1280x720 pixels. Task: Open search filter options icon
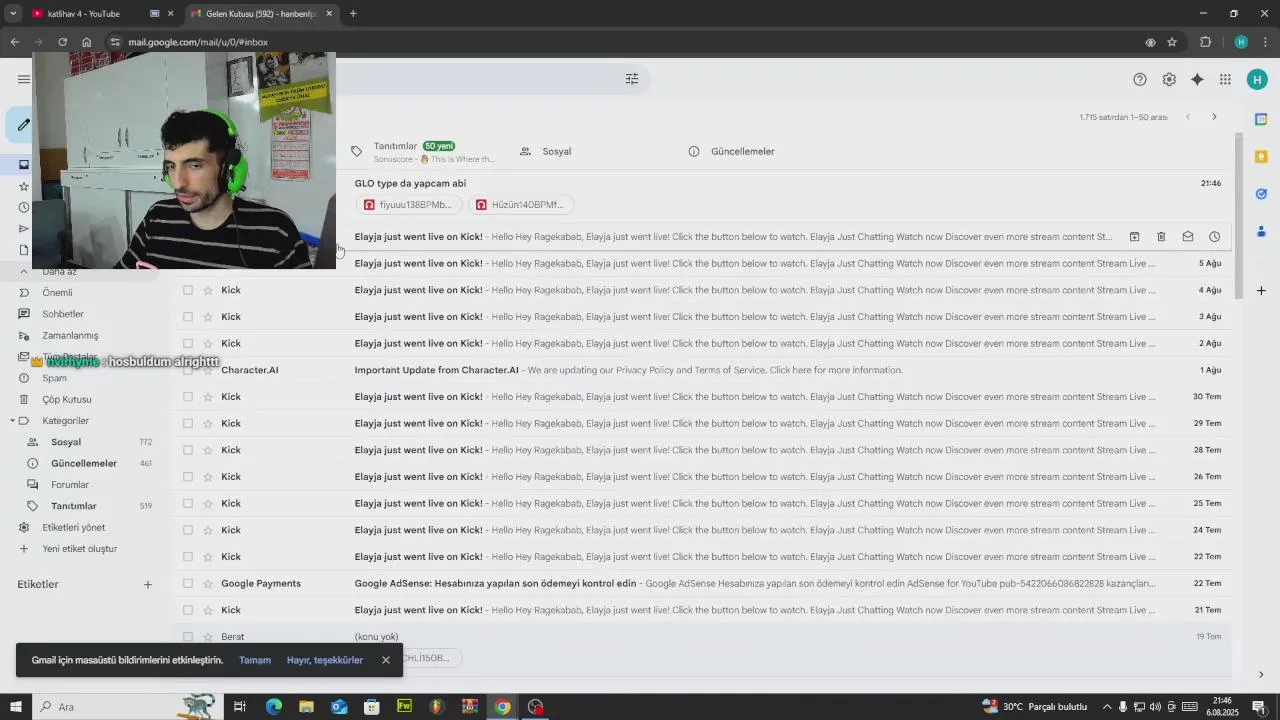(x=632, y=79)
